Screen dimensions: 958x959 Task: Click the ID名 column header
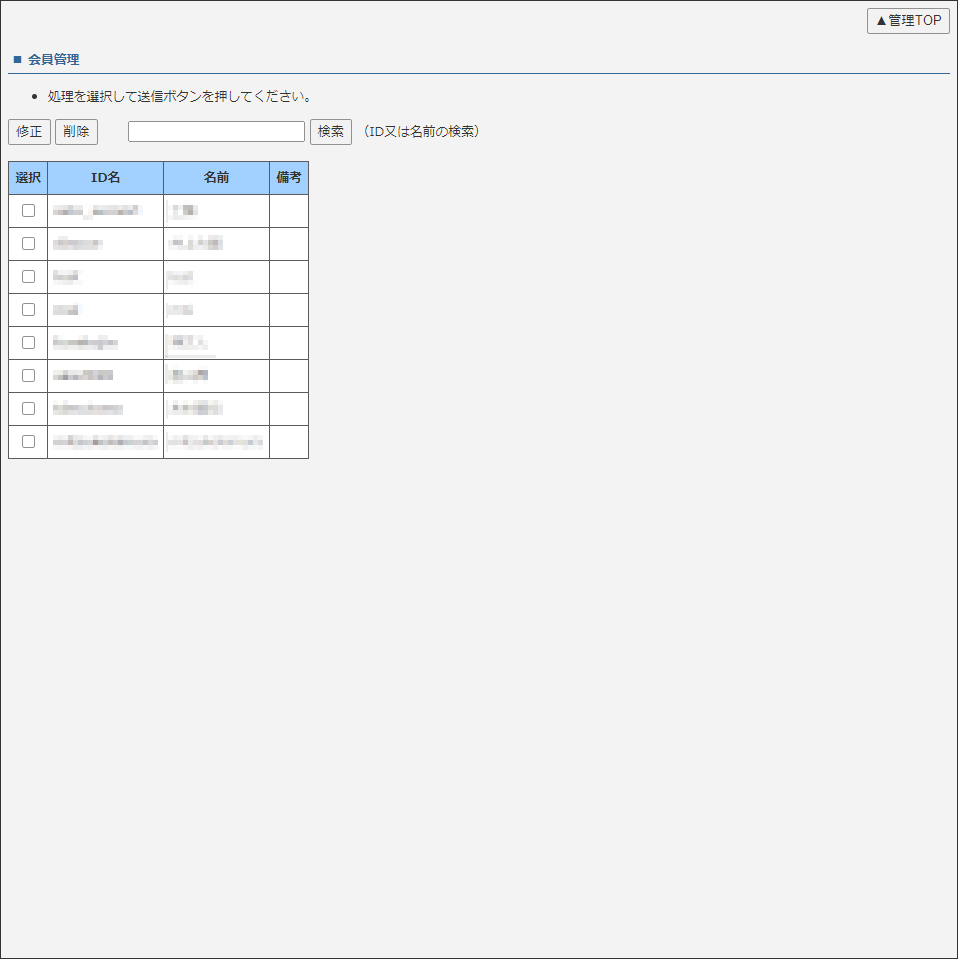click(104, 177)
